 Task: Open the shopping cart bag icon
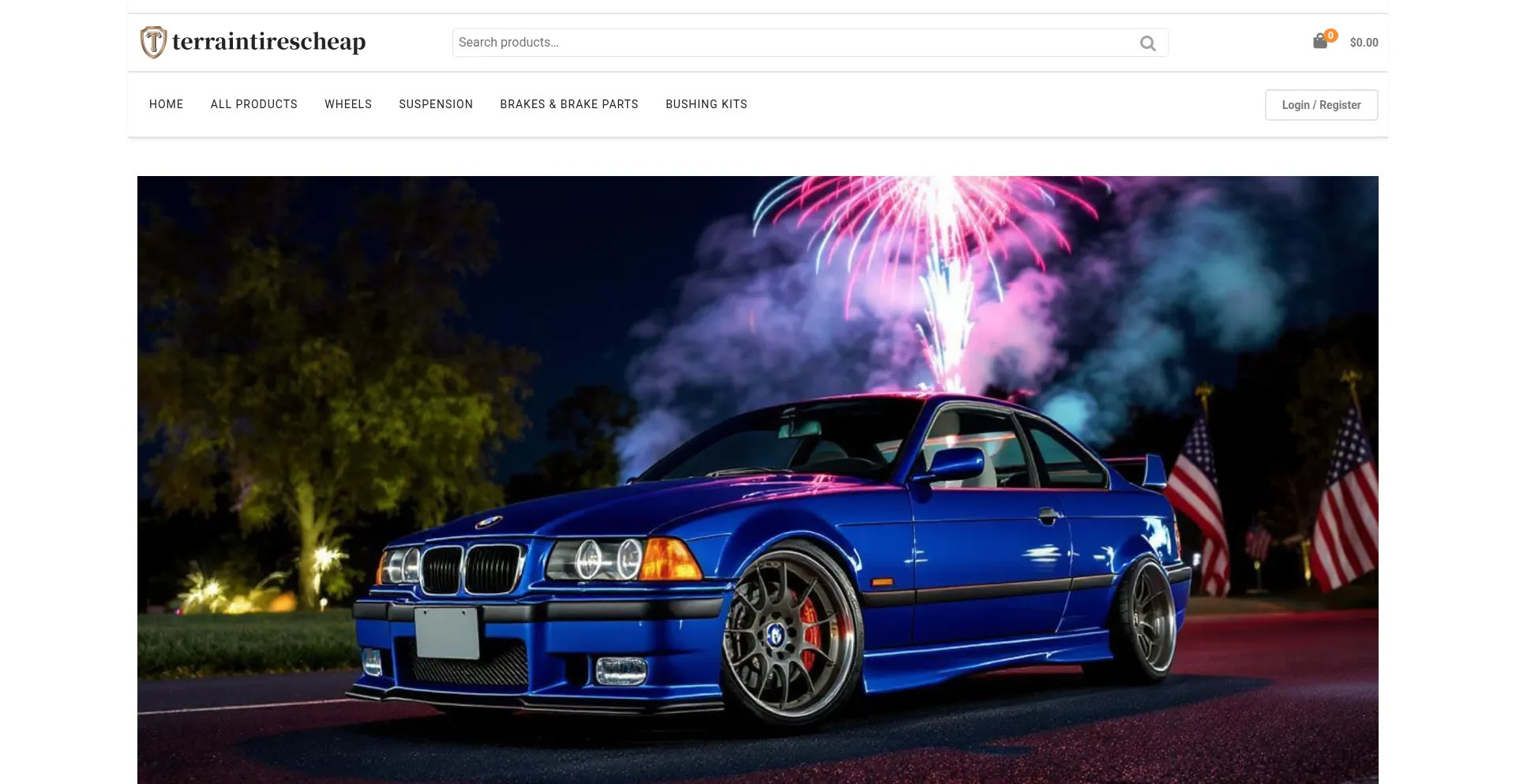1319,42
